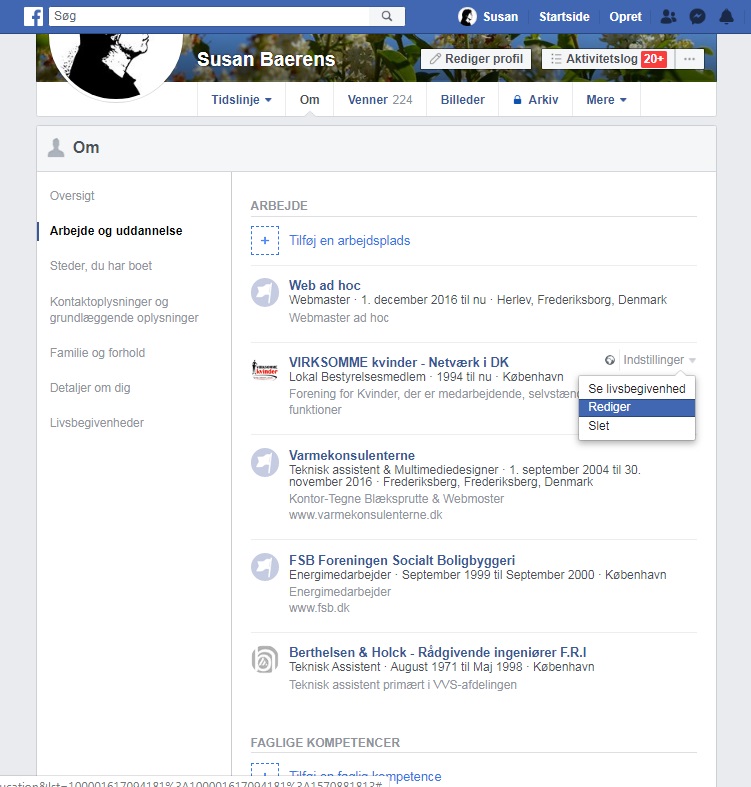The height and width of the screenshot is (787, 751).
Task: Click the search magnifier button
Action: coord(387,16)
